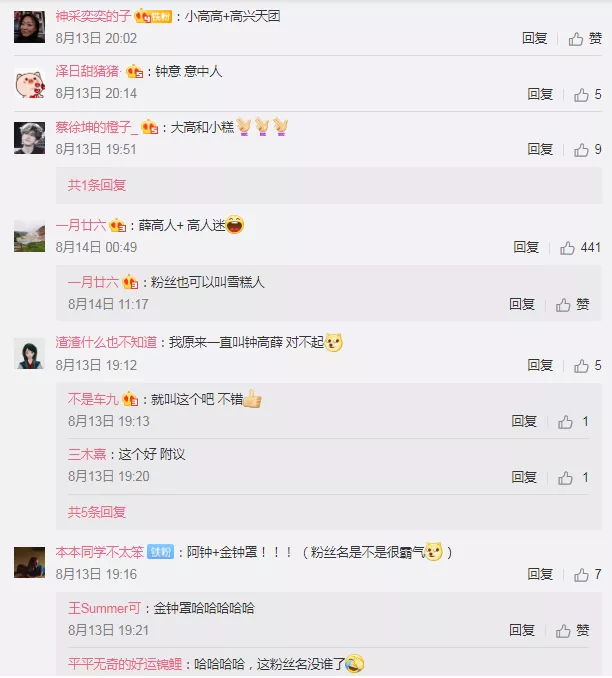612x678 pixels.
Task: Like the reply 粉丝也可以叫雪糕人
Action: (572, 304)
